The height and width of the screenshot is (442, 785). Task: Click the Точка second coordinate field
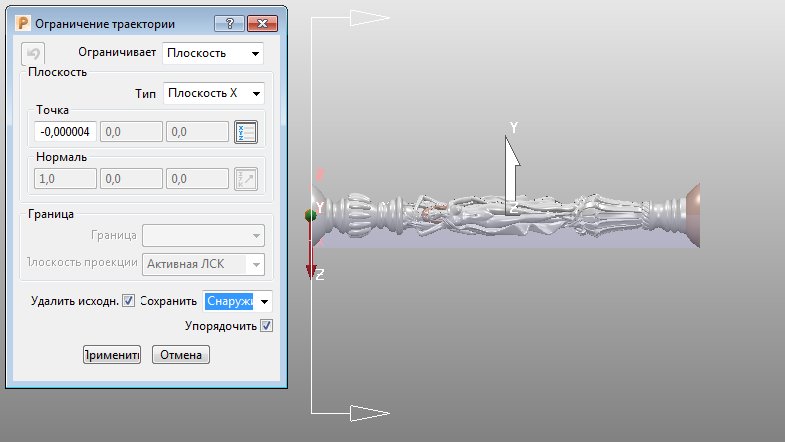click(x=131, y=132)
